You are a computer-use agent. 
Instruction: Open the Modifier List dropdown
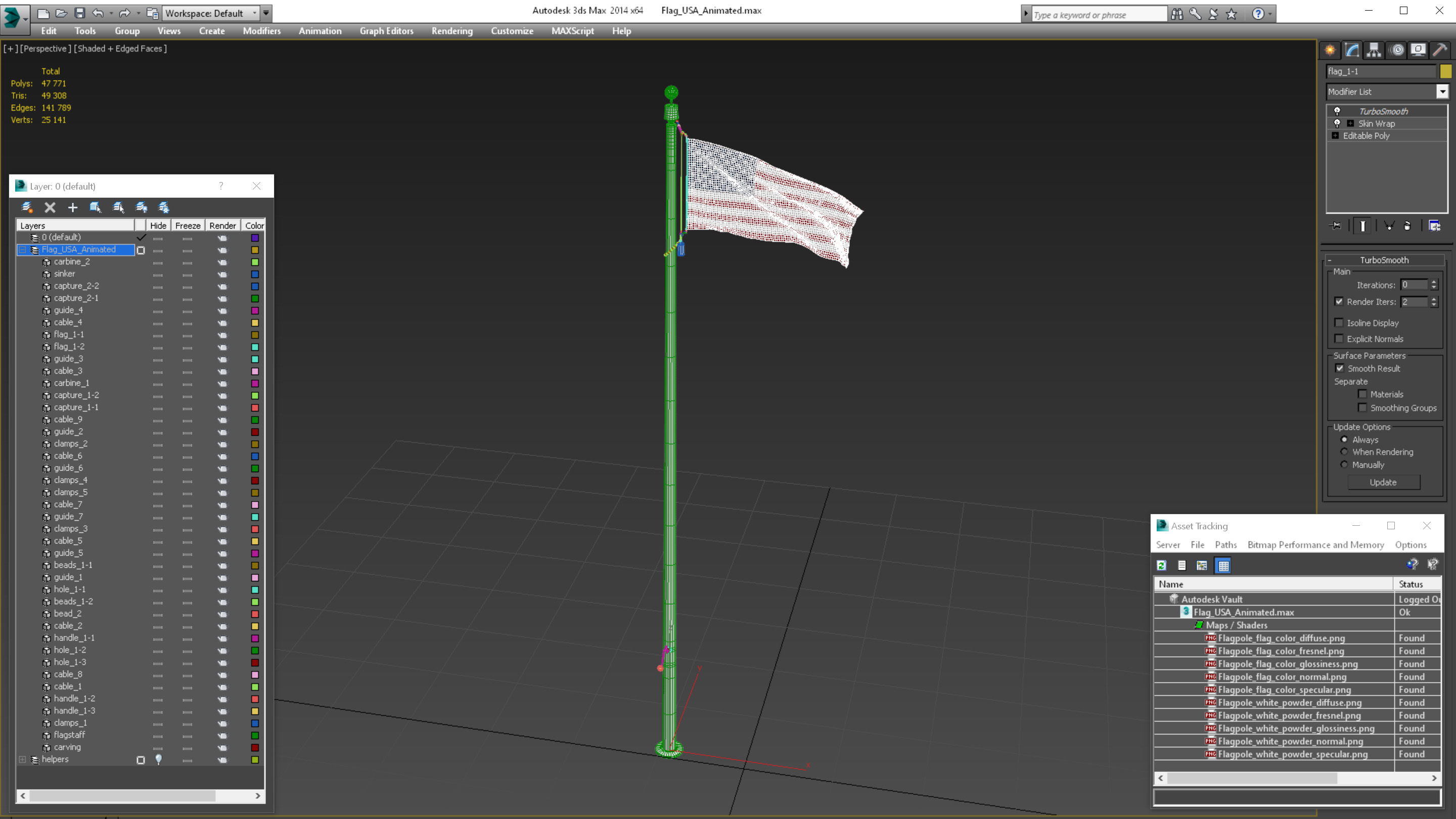[1442, 92]
